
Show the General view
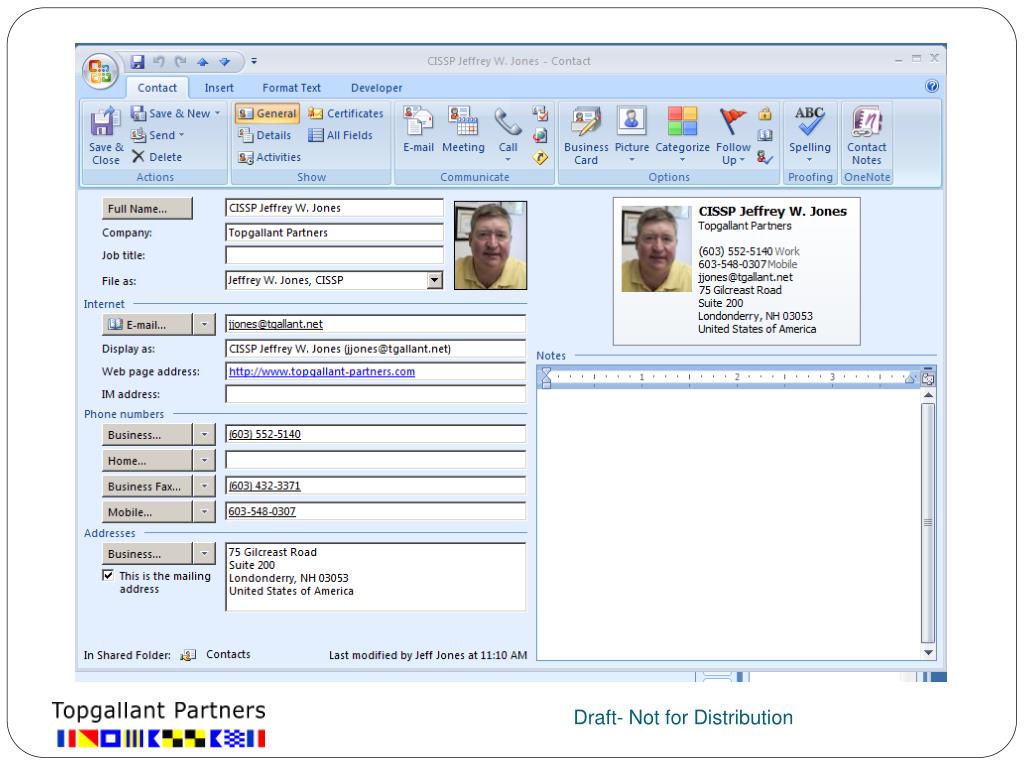click(267, 114)
